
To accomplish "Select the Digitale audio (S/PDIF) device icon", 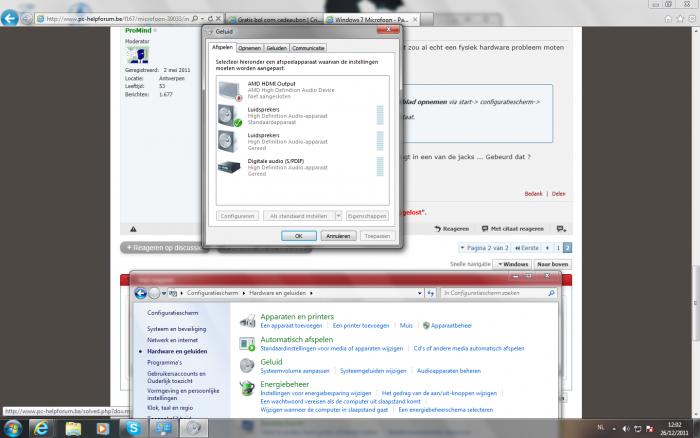I will [x=229, y=167].
